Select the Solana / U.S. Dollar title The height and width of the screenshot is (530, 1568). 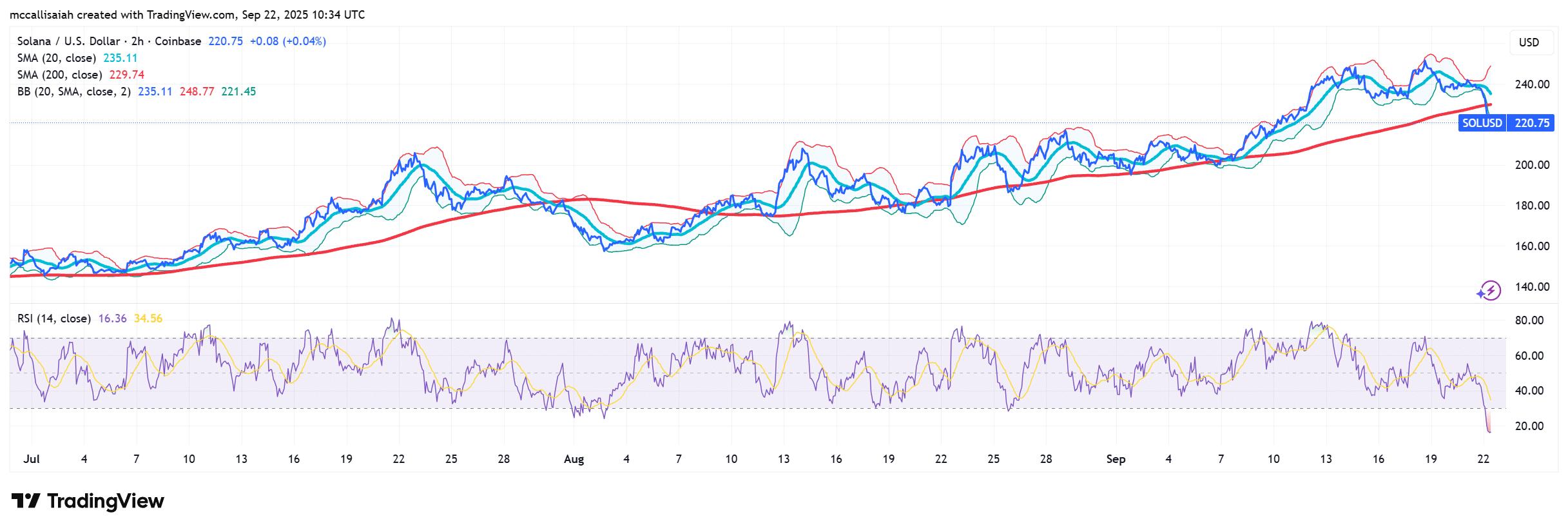(x=109, y=41)
